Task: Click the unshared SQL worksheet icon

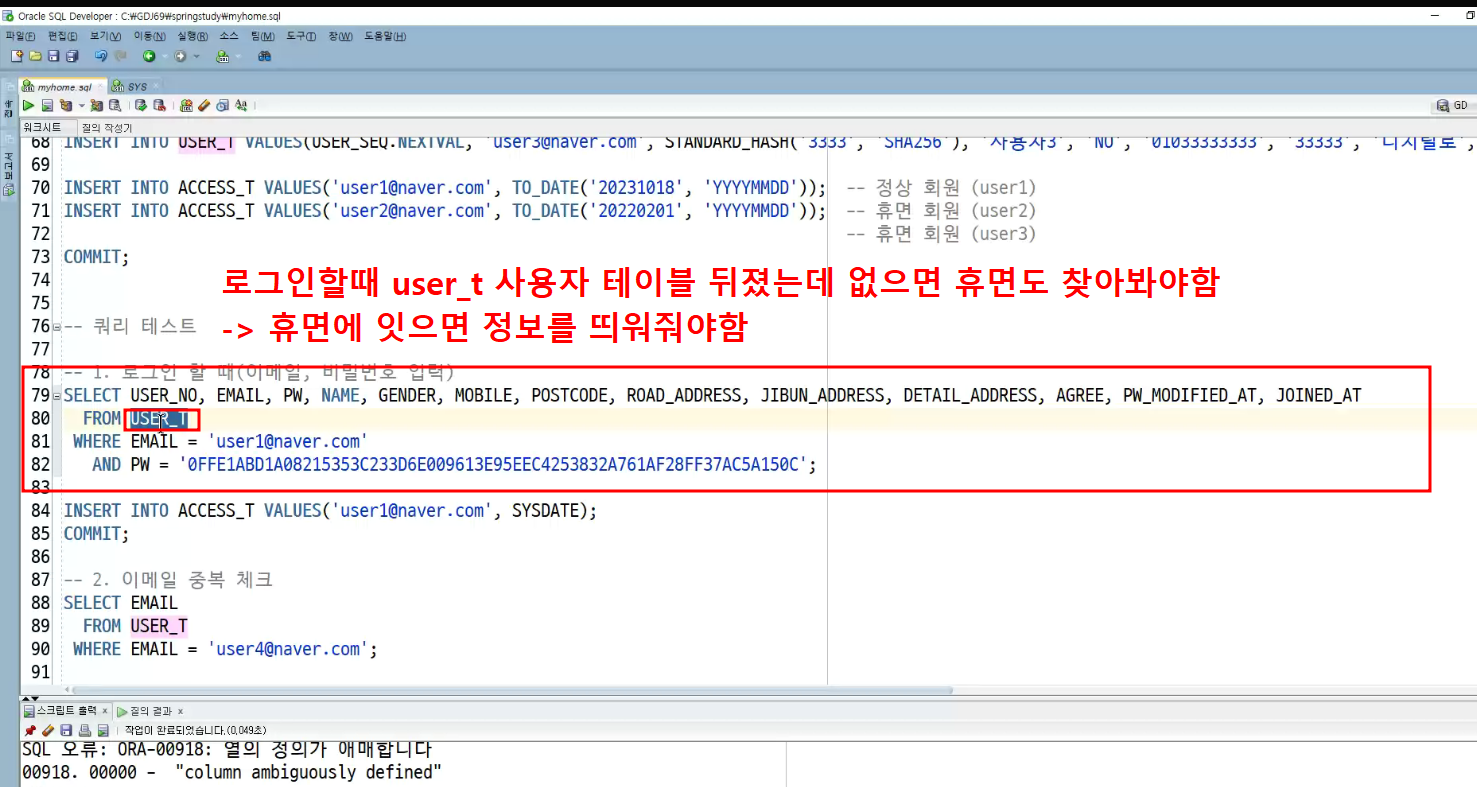Action: (x=186, y=105)
